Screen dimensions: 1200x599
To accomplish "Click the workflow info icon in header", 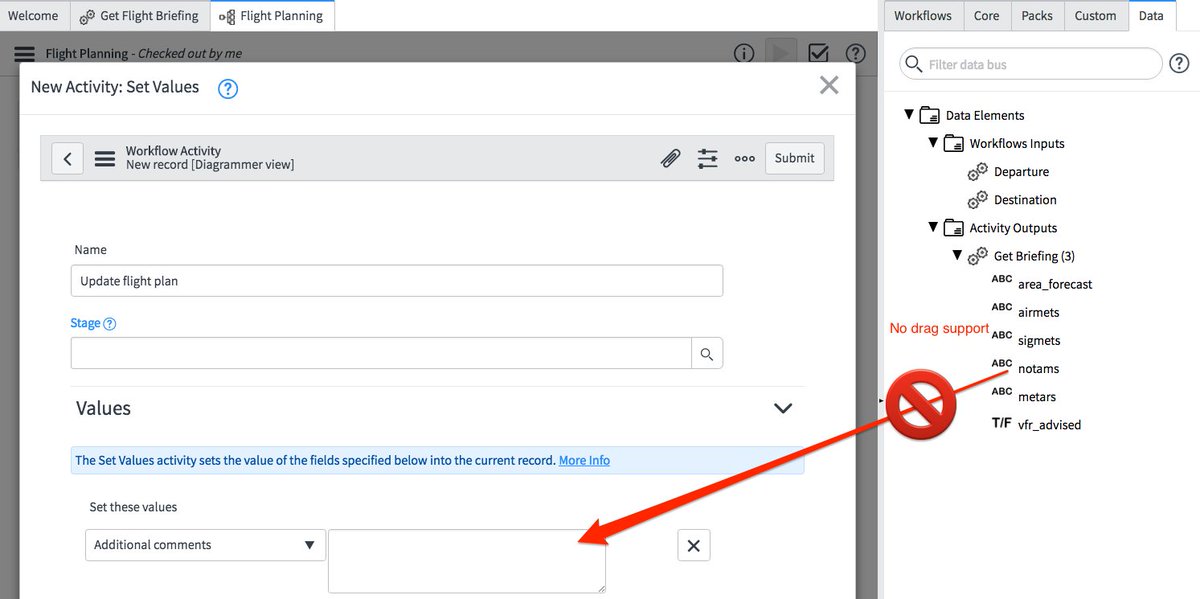I will pos(744,53).
